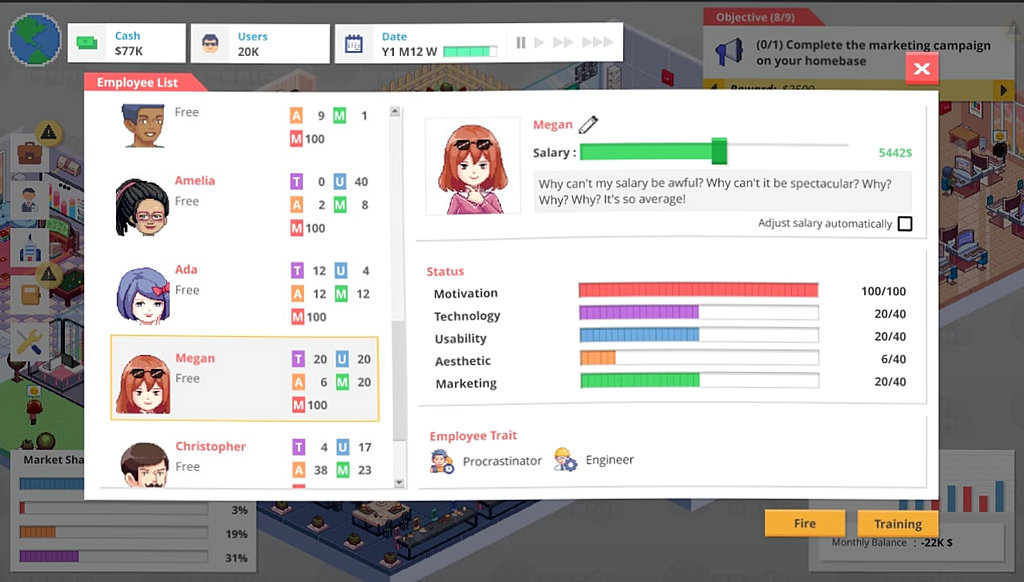Click the lower warning triangle icon
The width and height of the screenshot is (1024, 582).
48,274
